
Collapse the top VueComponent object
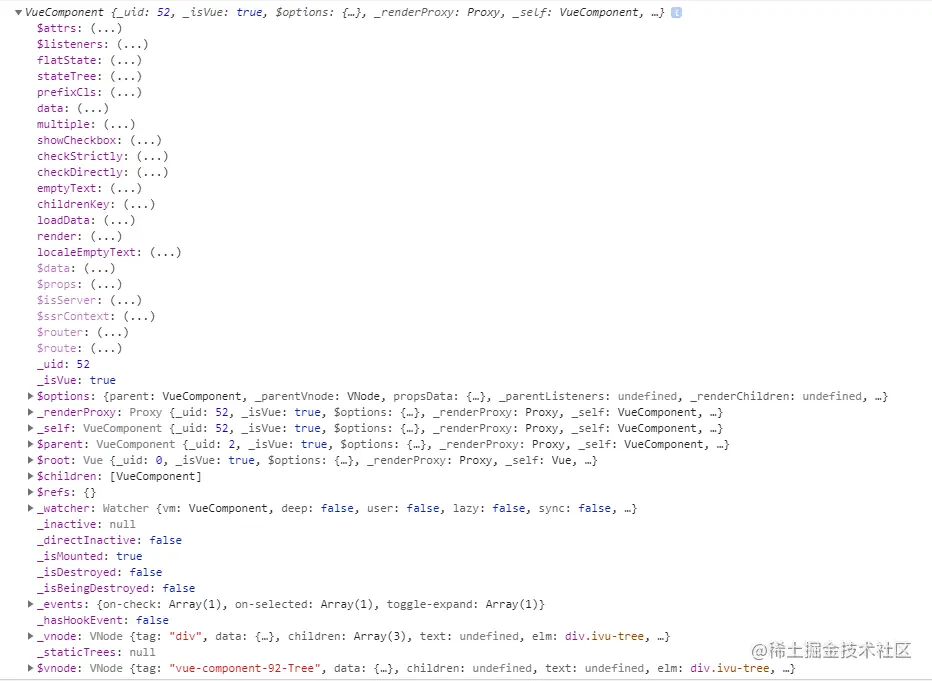tap(18, 12)
